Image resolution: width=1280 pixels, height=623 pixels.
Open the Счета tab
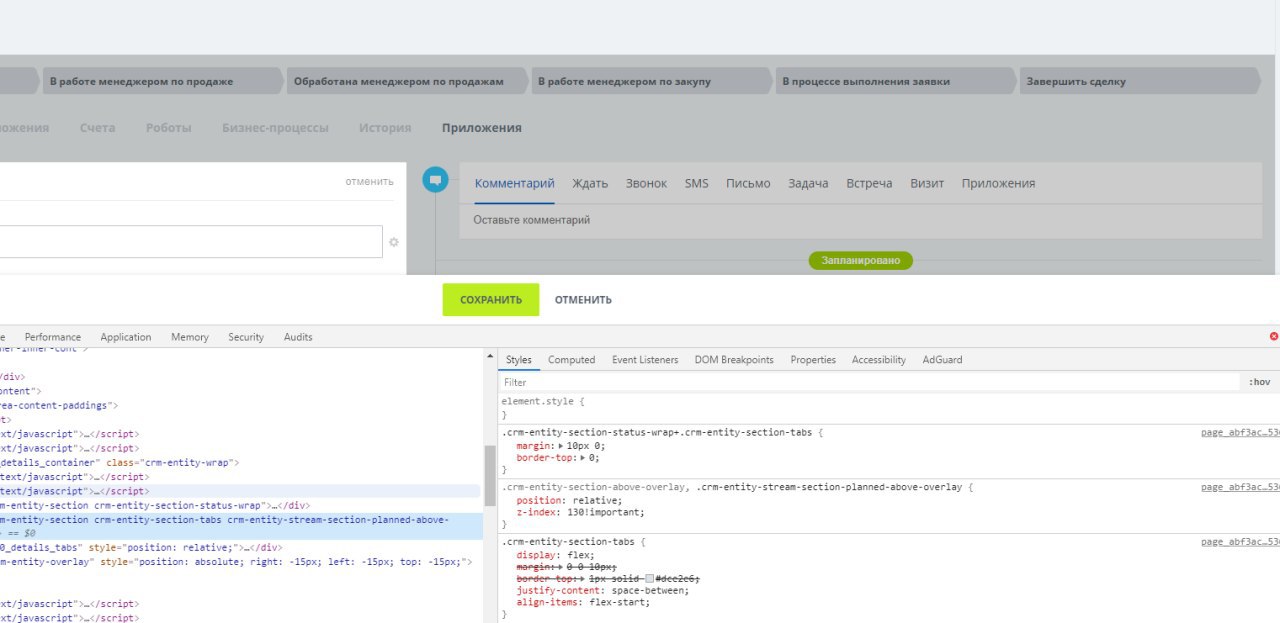(x=97, y=128)
